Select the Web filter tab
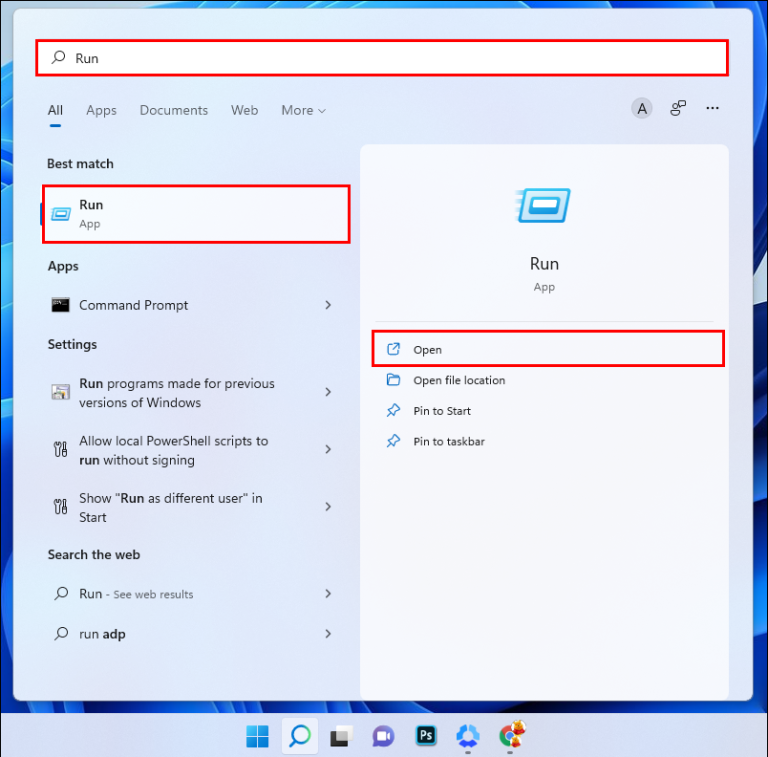Screen dimensions: 768x757 (x=244, y=111)
